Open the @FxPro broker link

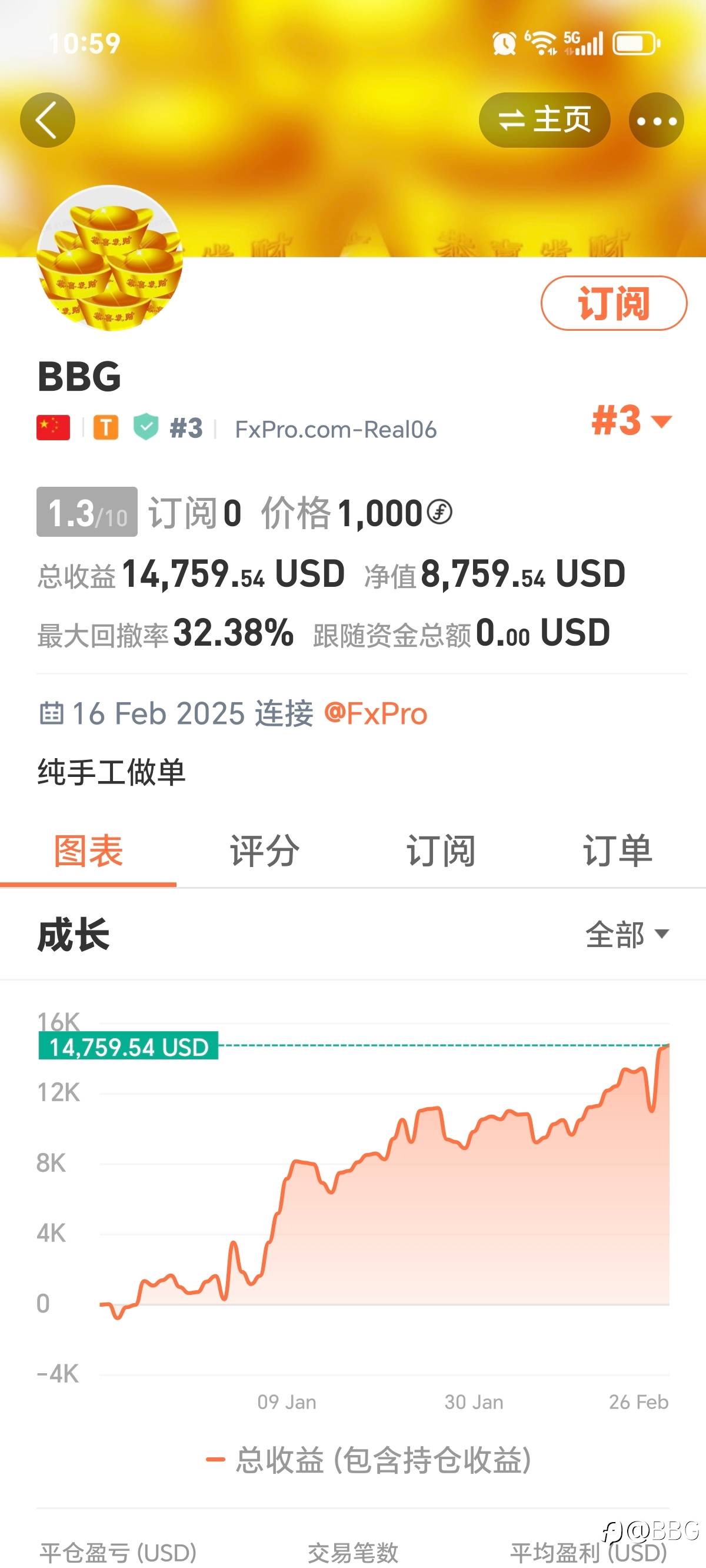click(375, 713)
